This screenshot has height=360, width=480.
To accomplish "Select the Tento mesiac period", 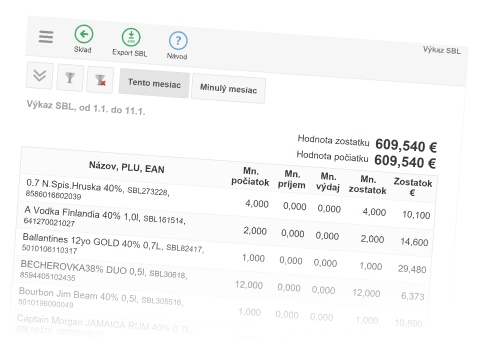I will point(154,83).
